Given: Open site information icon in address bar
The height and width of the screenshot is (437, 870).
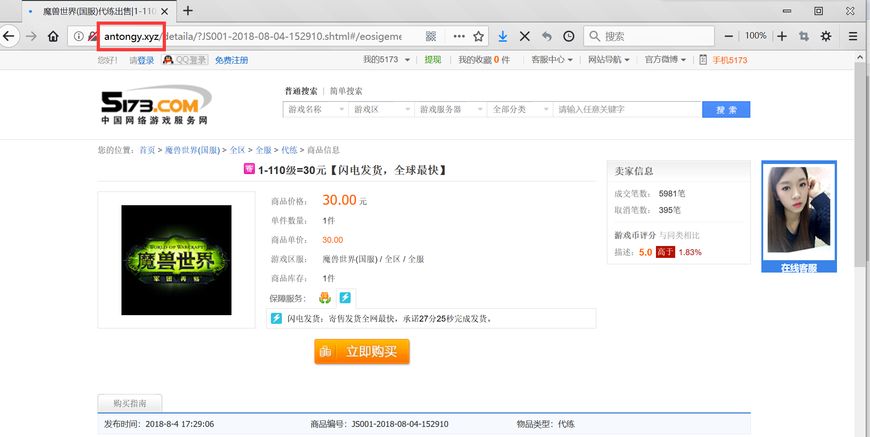Looking at the screenshot, I should (x=79, y=36).
